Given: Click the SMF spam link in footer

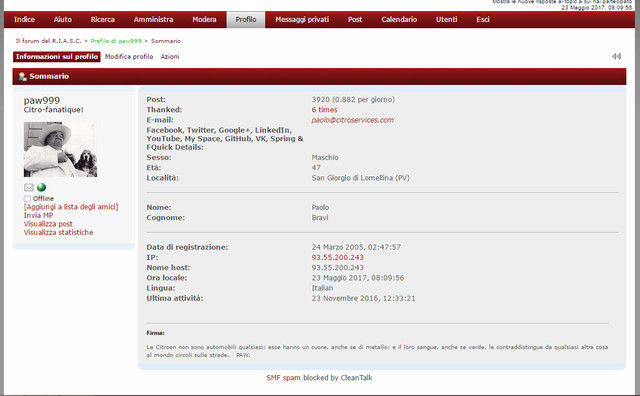Looking at the screenshot, I should tap(283, 378).
